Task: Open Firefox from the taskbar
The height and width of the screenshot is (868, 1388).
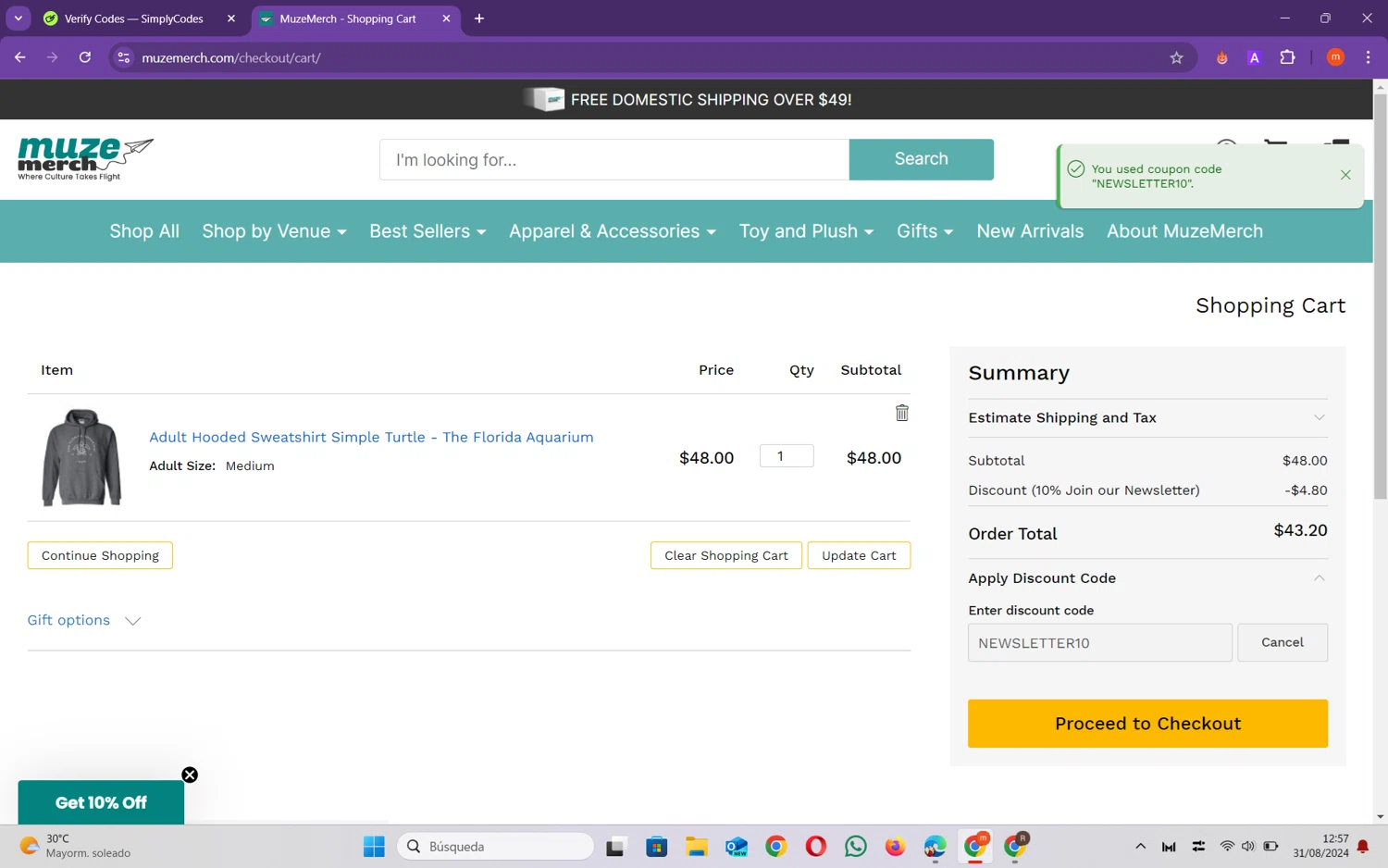Action: point(895,846)
